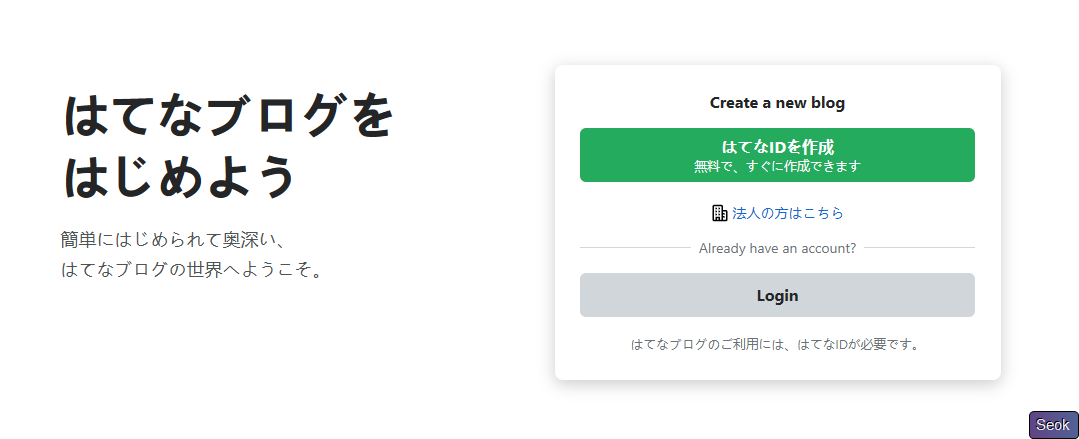Click the word 'blog' in the card heading
This screenshot has width=1079, height=439.
[828, 103]
